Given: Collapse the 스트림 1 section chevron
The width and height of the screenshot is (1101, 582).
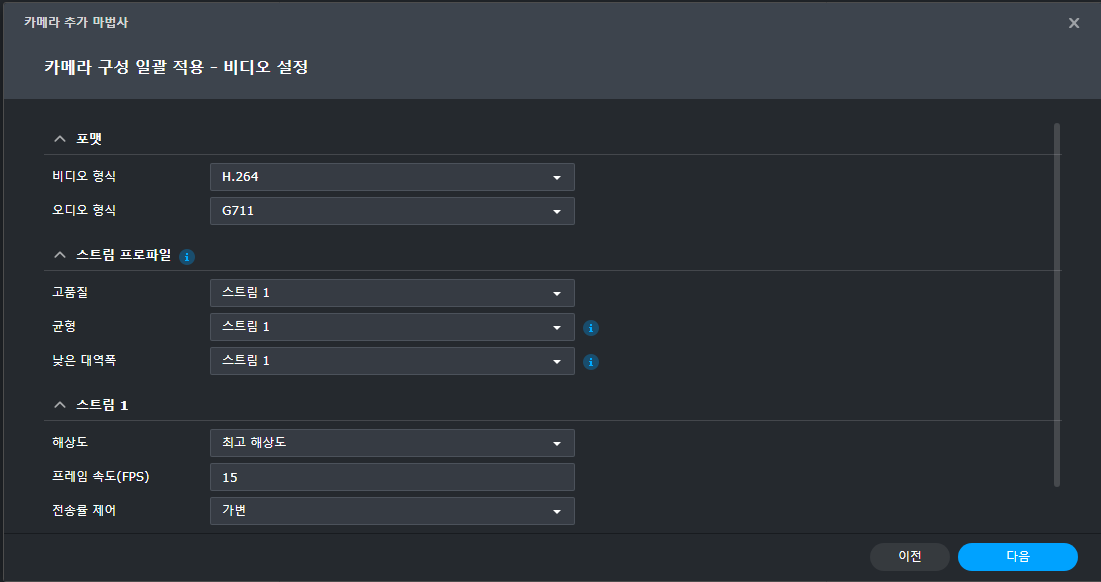Looking at the screenshot, I should coord(60,405).
